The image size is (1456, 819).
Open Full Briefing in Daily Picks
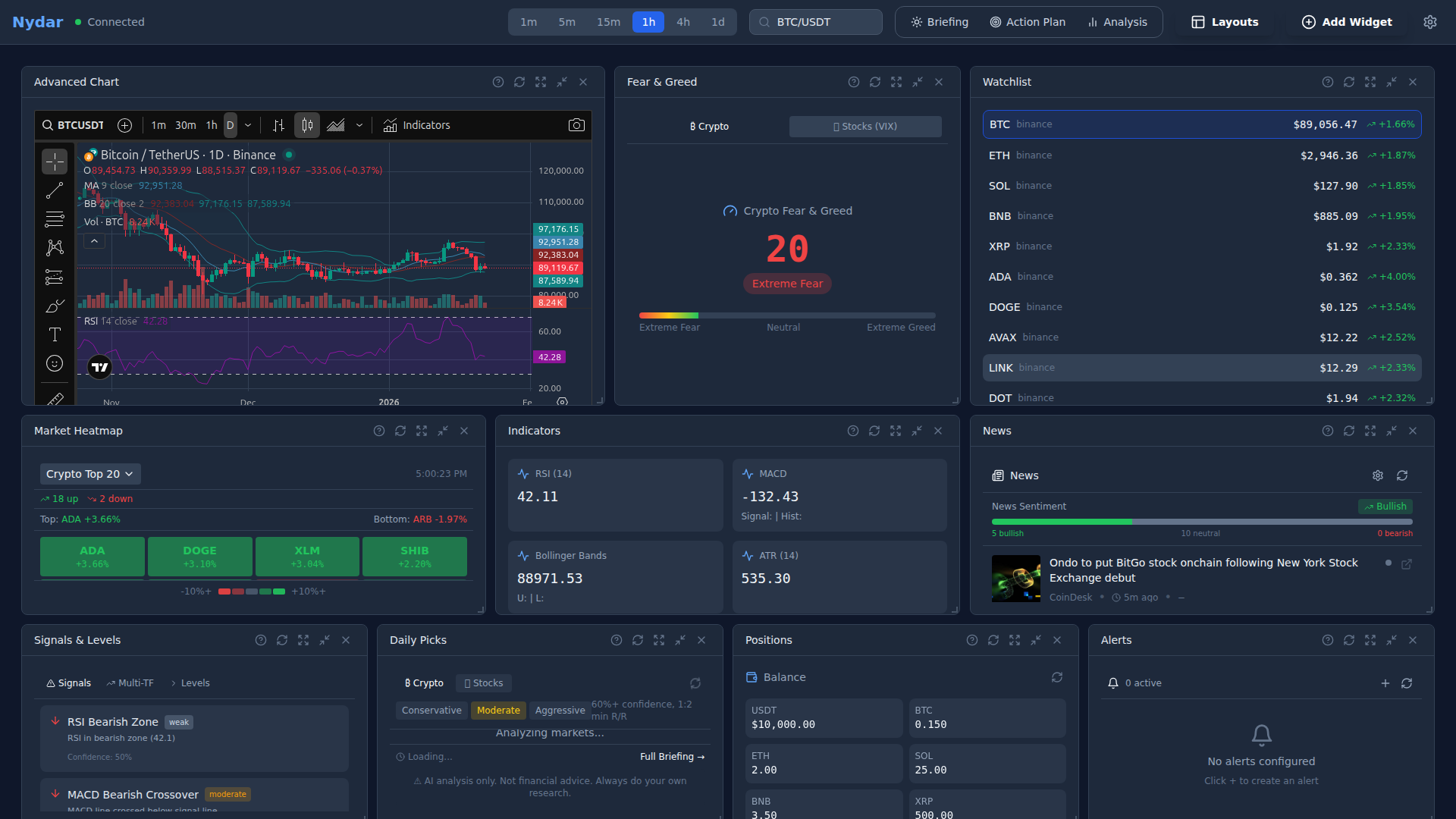(x=672, y=756)
